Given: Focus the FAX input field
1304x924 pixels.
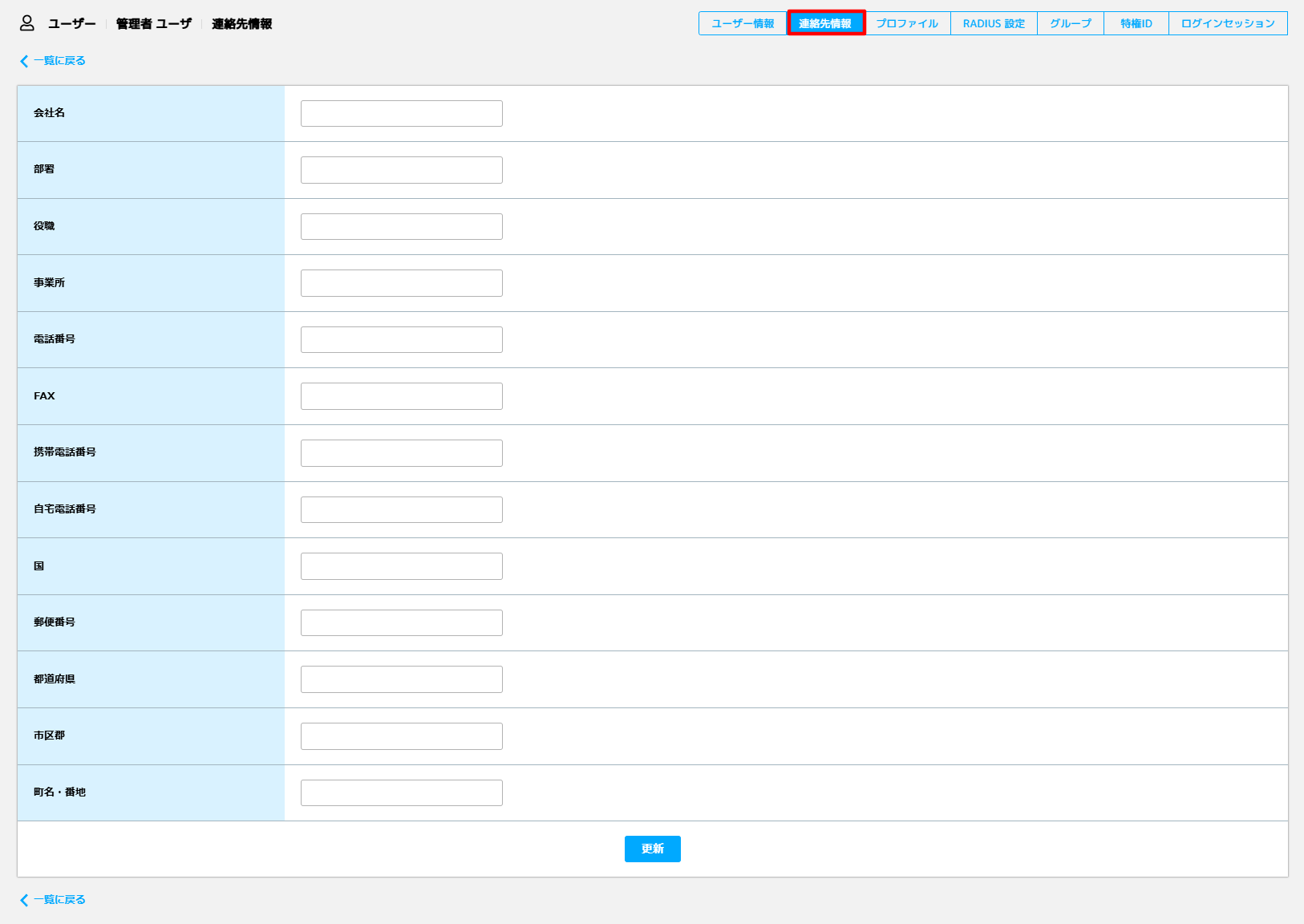Looking at the screenshot, I should point(402,396).
